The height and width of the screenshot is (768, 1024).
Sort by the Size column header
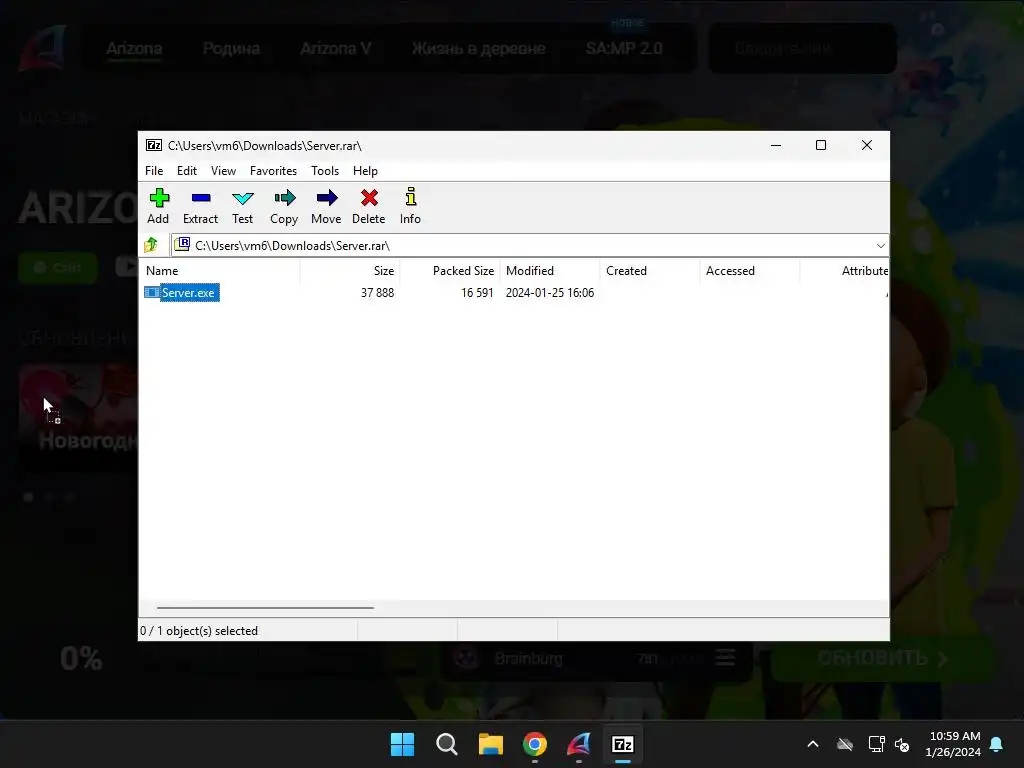(x=350, y=270)
